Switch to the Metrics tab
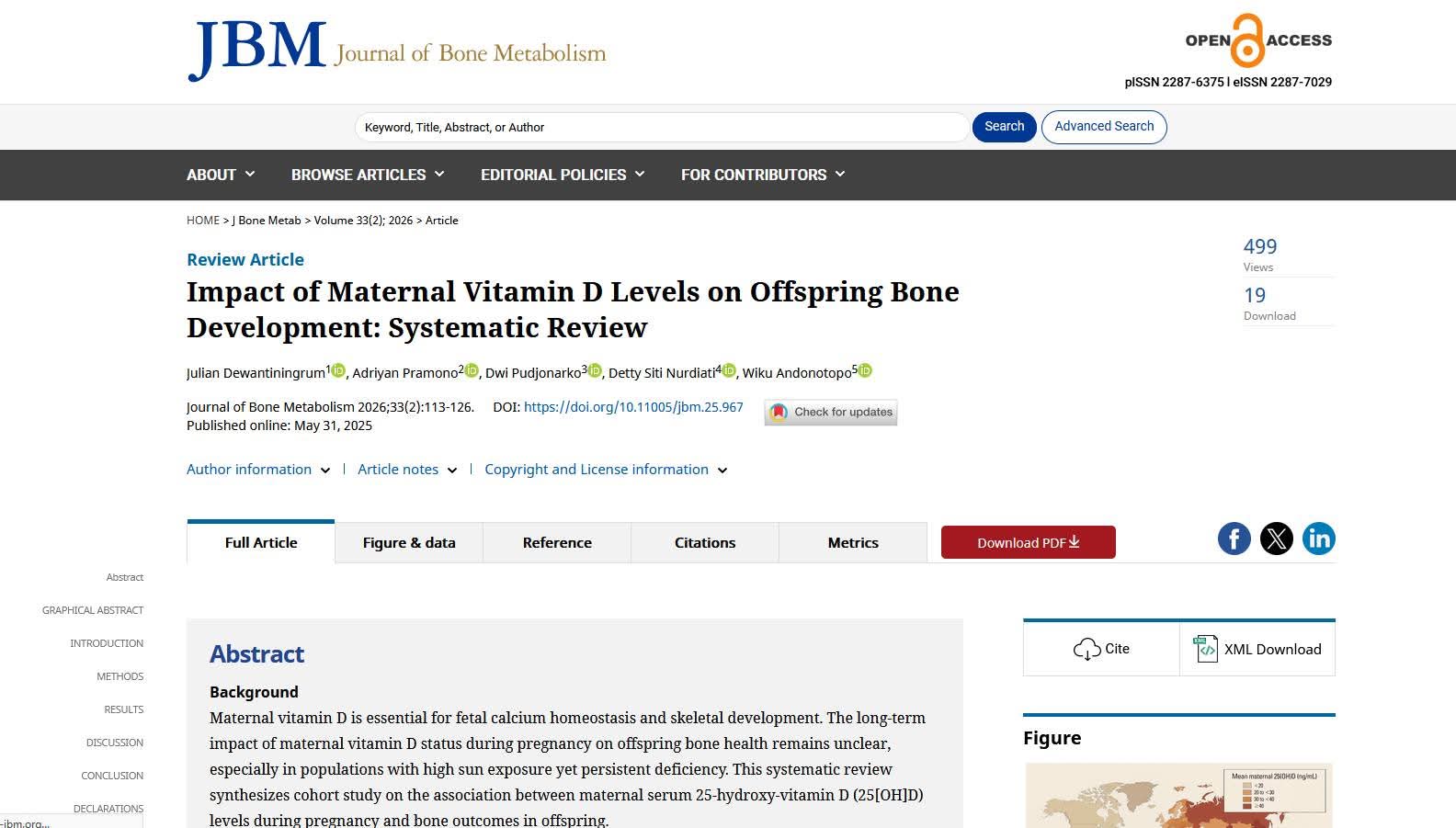This screenshot has height=828, width=1456. pos(853,543)
